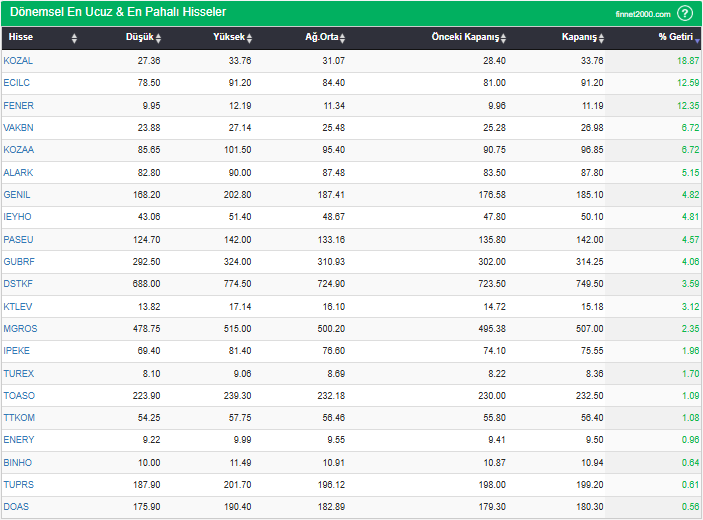Sort by Önceki Kapanış sort arrows
703x520 pixels.
click(504, 38)
